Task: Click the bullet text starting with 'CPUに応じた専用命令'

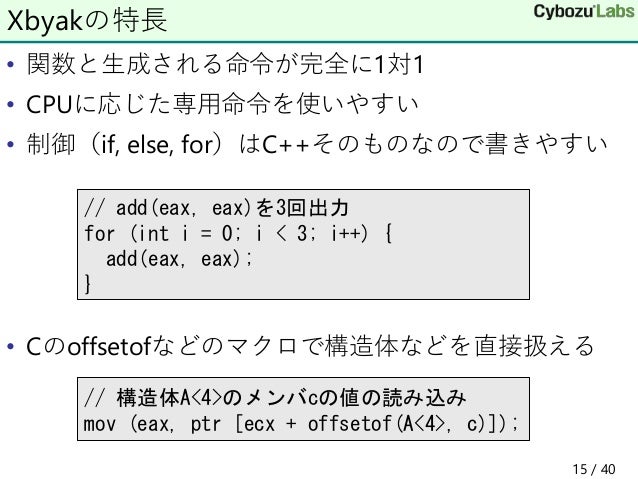Action: pos(222,104)
